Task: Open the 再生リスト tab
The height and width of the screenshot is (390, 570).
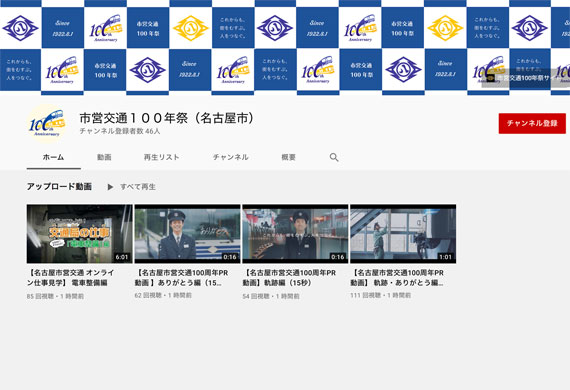Action: pyautogui.click(x=161, y=157)
